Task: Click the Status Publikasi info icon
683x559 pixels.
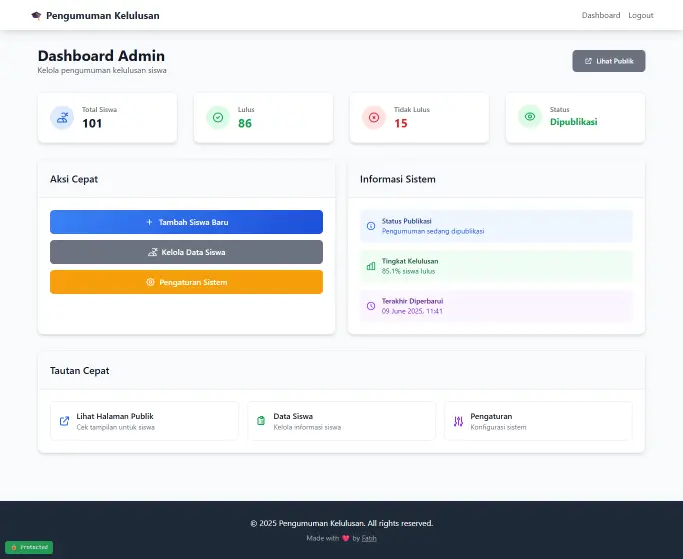Action: (371, 226)
